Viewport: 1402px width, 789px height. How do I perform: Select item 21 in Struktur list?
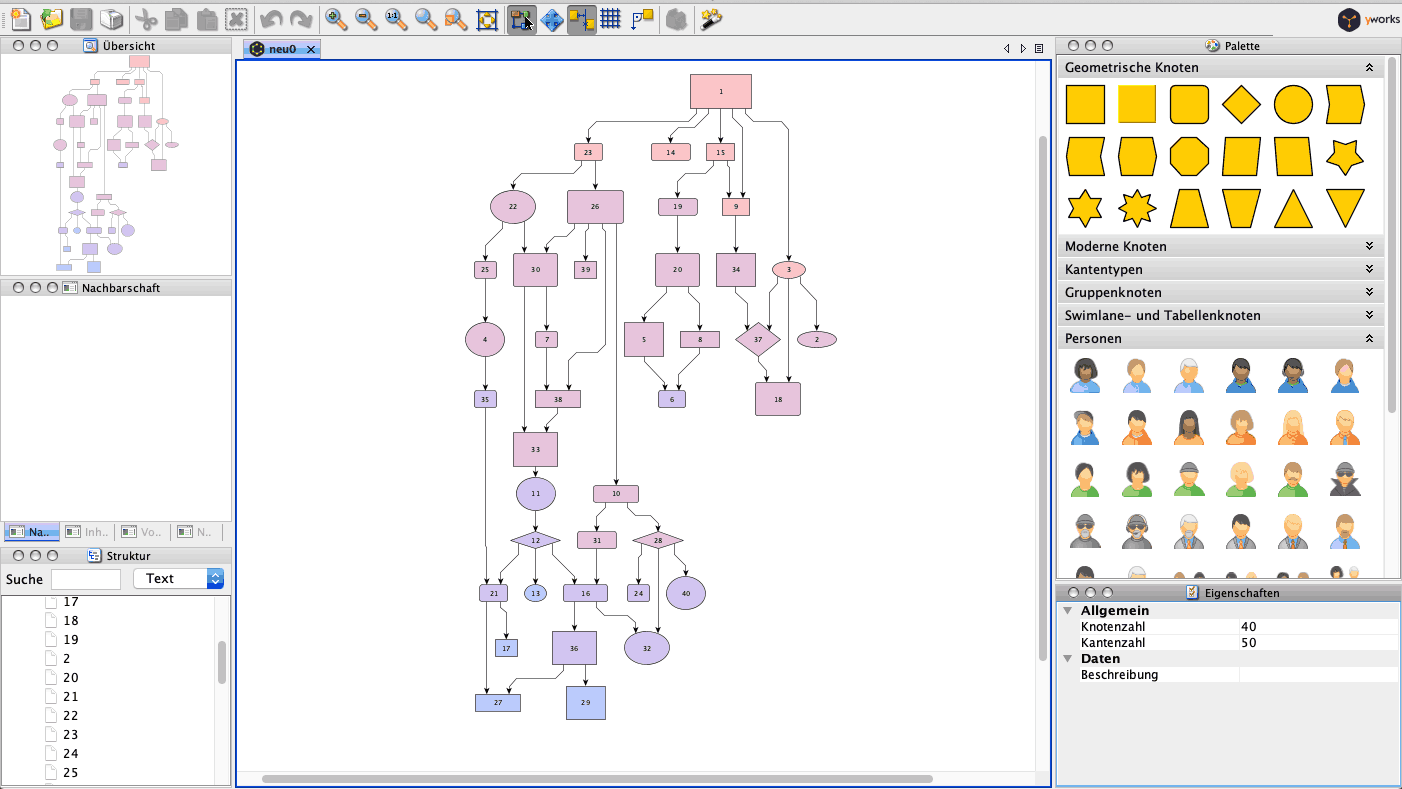[71, 697]
